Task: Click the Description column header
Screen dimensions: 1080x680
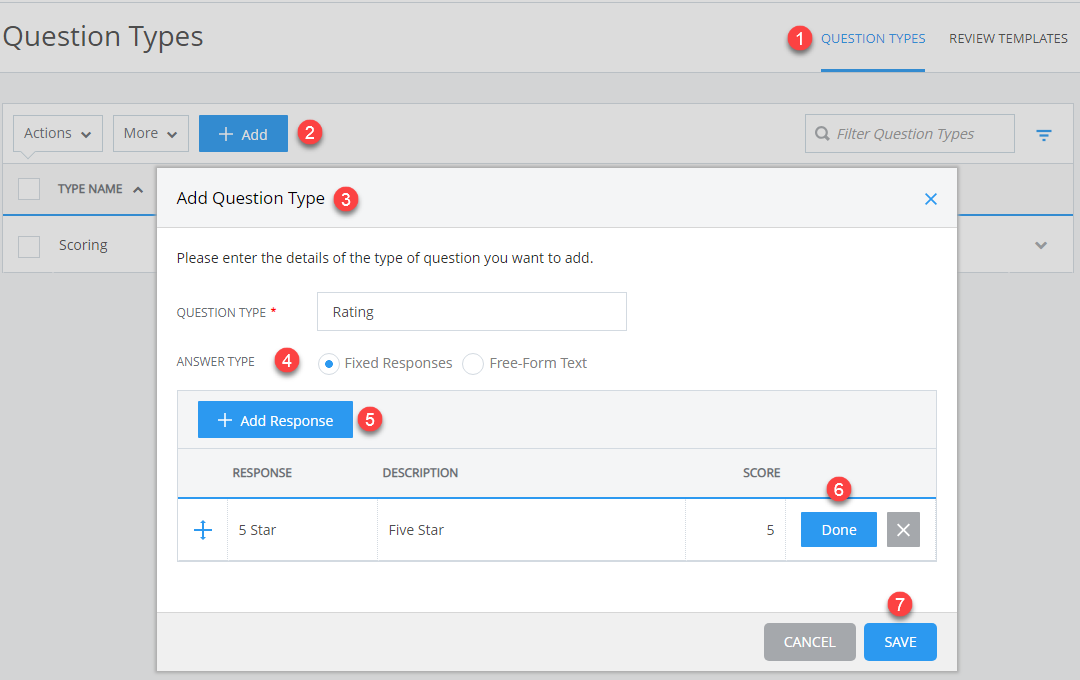Action: (420, 473)
